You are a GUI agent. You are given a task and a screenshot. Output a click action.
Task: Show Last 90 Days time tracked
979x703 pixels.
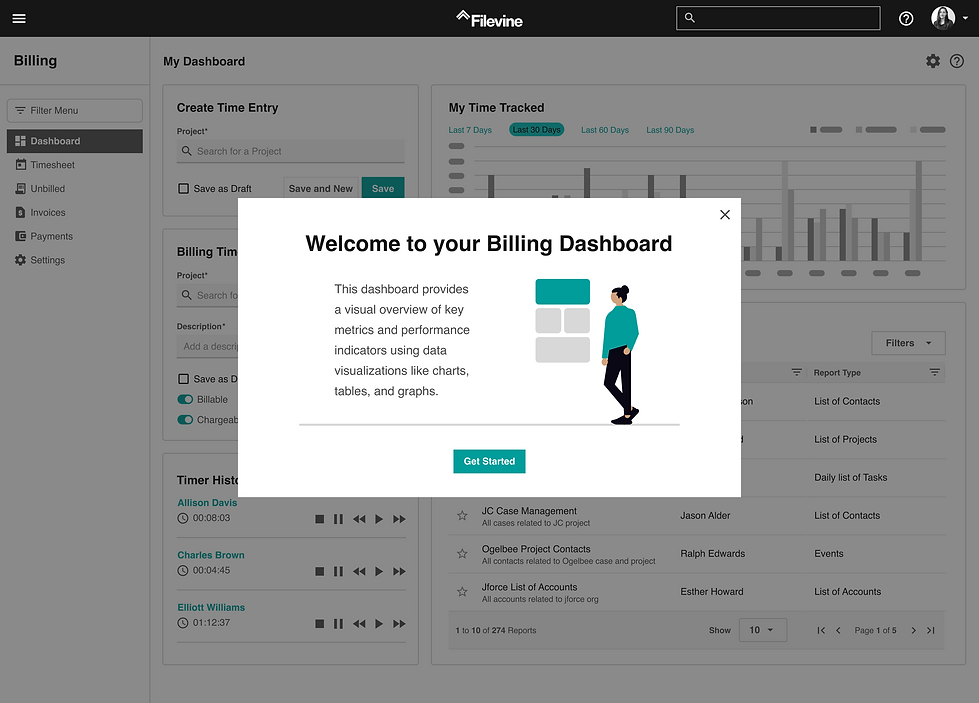click(670, 130)
